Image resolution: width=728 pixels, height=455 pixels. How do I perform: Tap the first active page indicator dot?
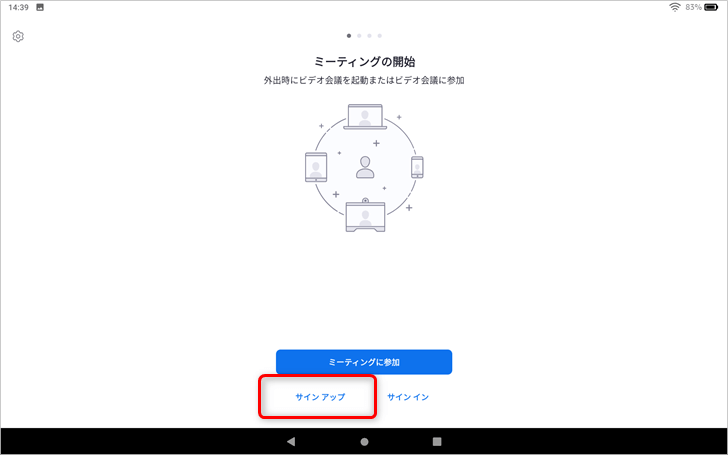349,35
